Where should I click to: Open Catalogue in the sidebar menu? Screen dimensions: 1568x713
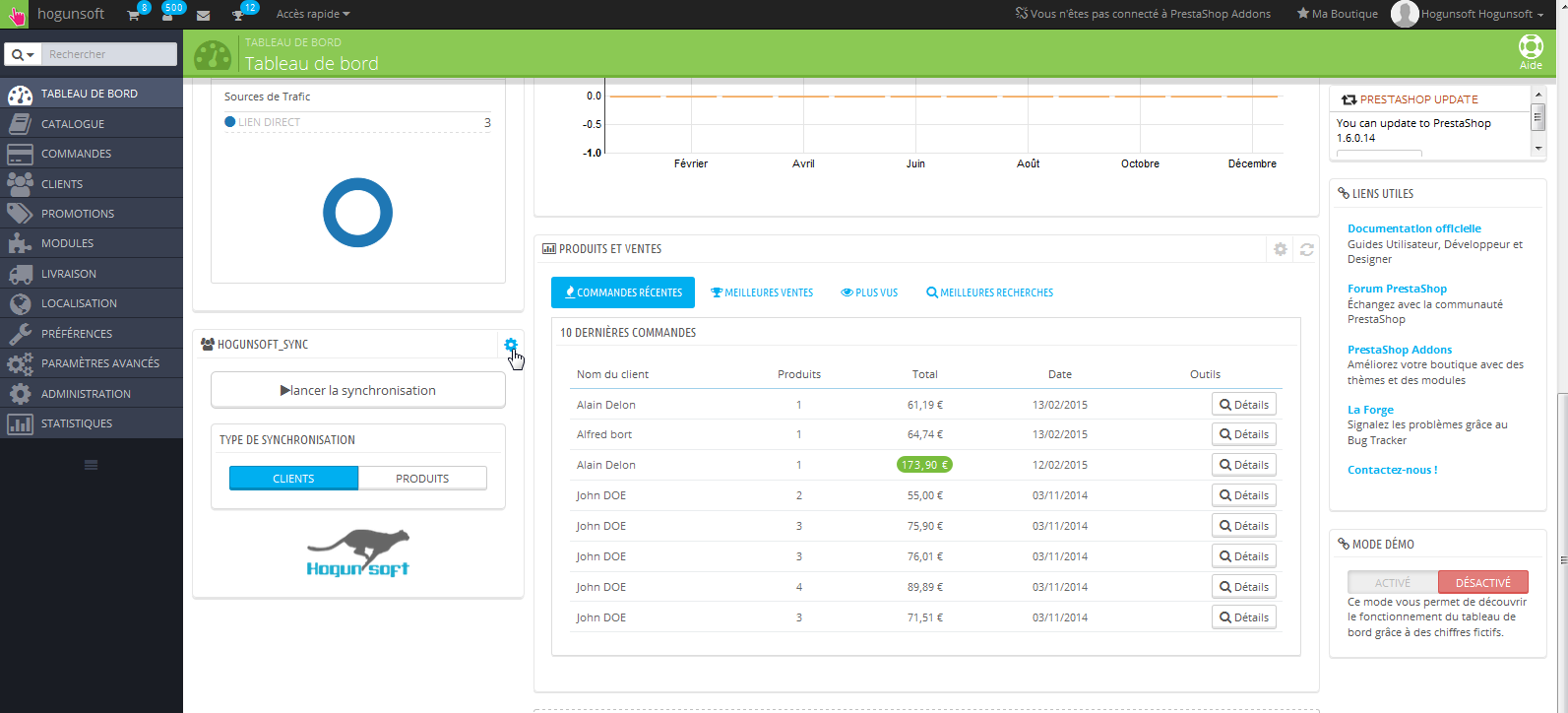point(73,124)
